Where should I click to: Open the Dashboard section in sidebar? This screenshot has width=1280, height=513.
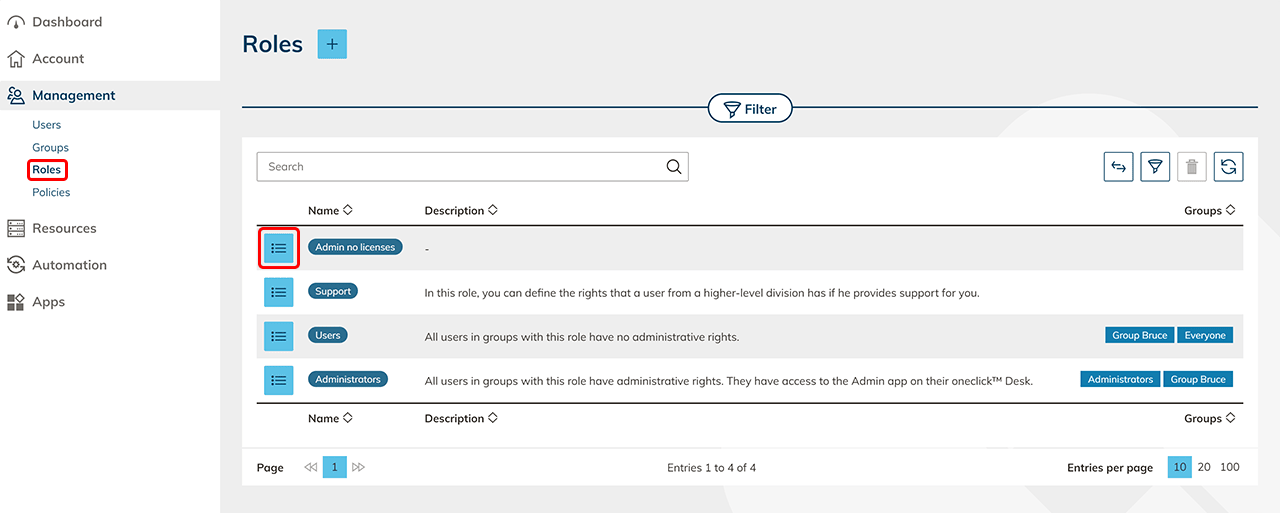click(x=66, y=22)
